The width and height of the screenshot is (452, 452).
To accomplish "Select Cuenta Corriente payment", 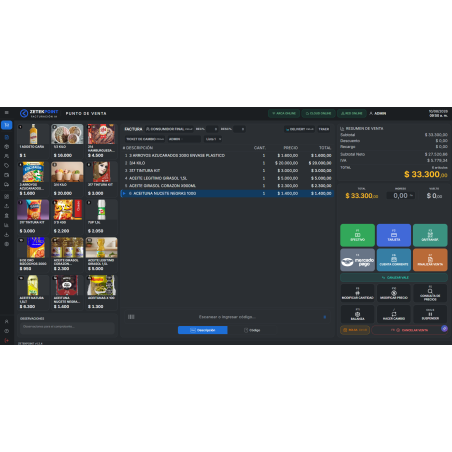I will tap(394, 260).
